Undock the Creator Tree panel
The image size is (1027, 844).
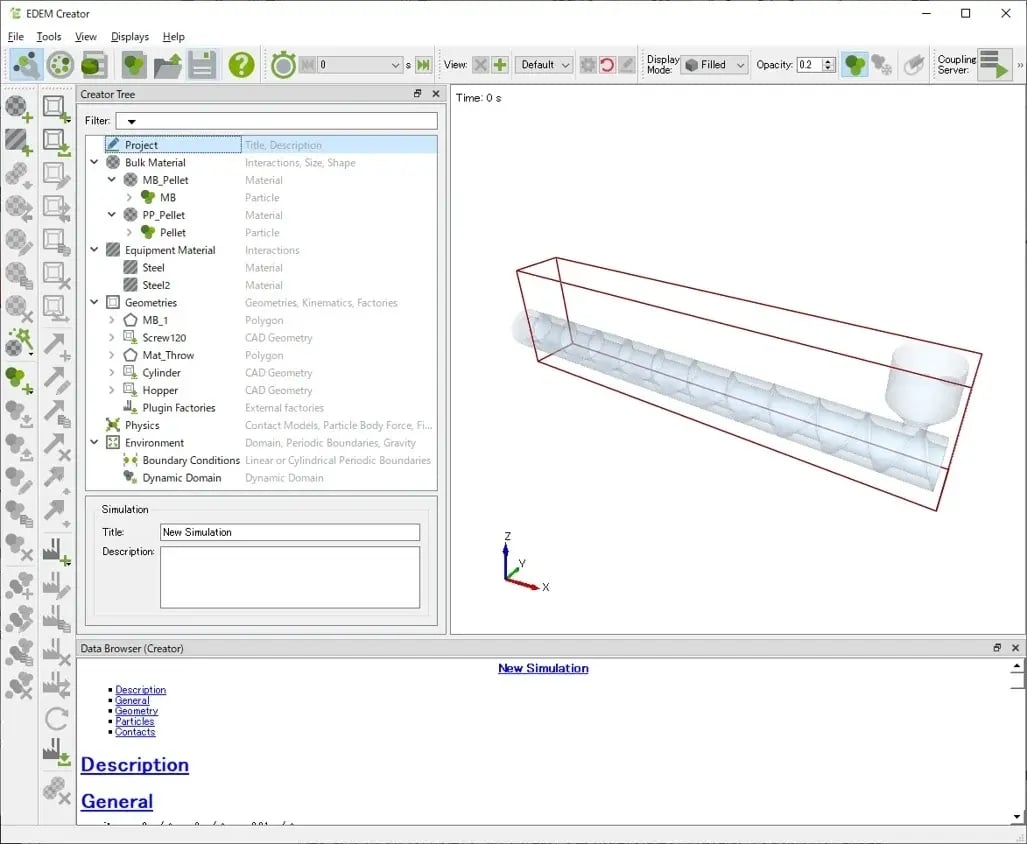(417, 94)
